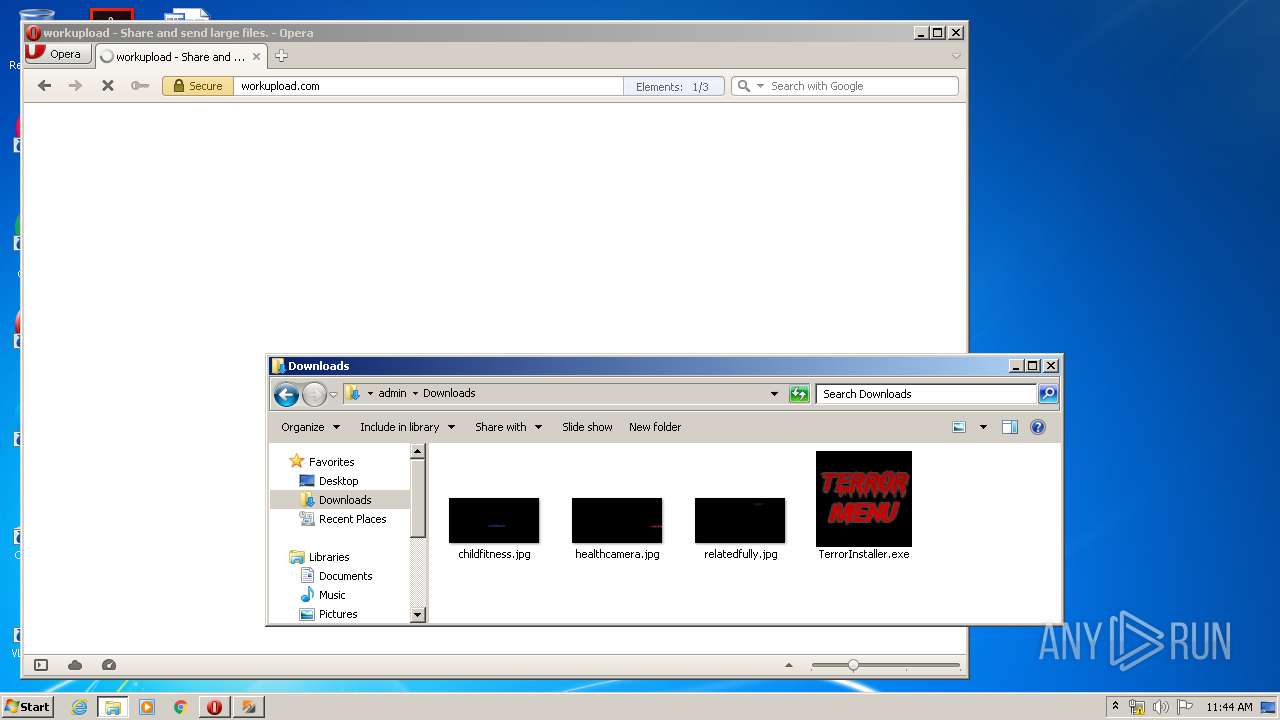1280x720 pixels.
Task: Go back in Downloads explorer window
Action: pyautogui.click(x=286, y=394)
